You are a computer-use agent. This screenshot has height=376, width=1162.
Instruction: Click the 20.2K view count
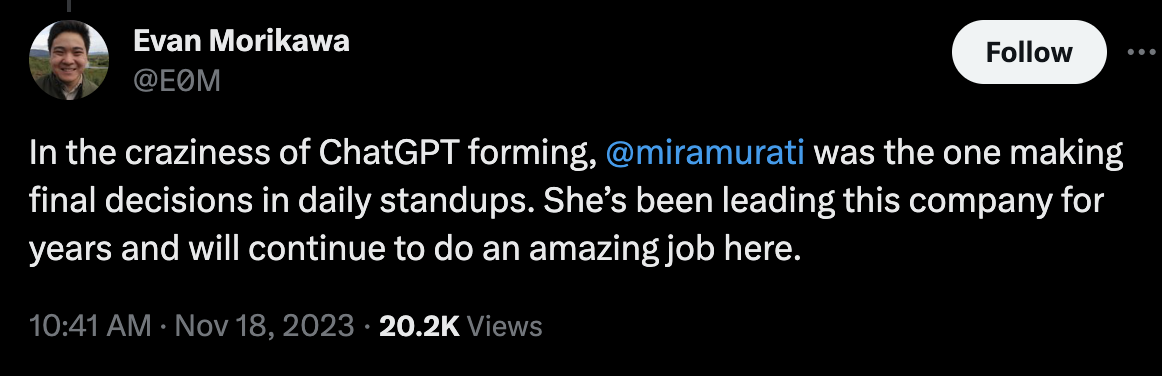419,326
